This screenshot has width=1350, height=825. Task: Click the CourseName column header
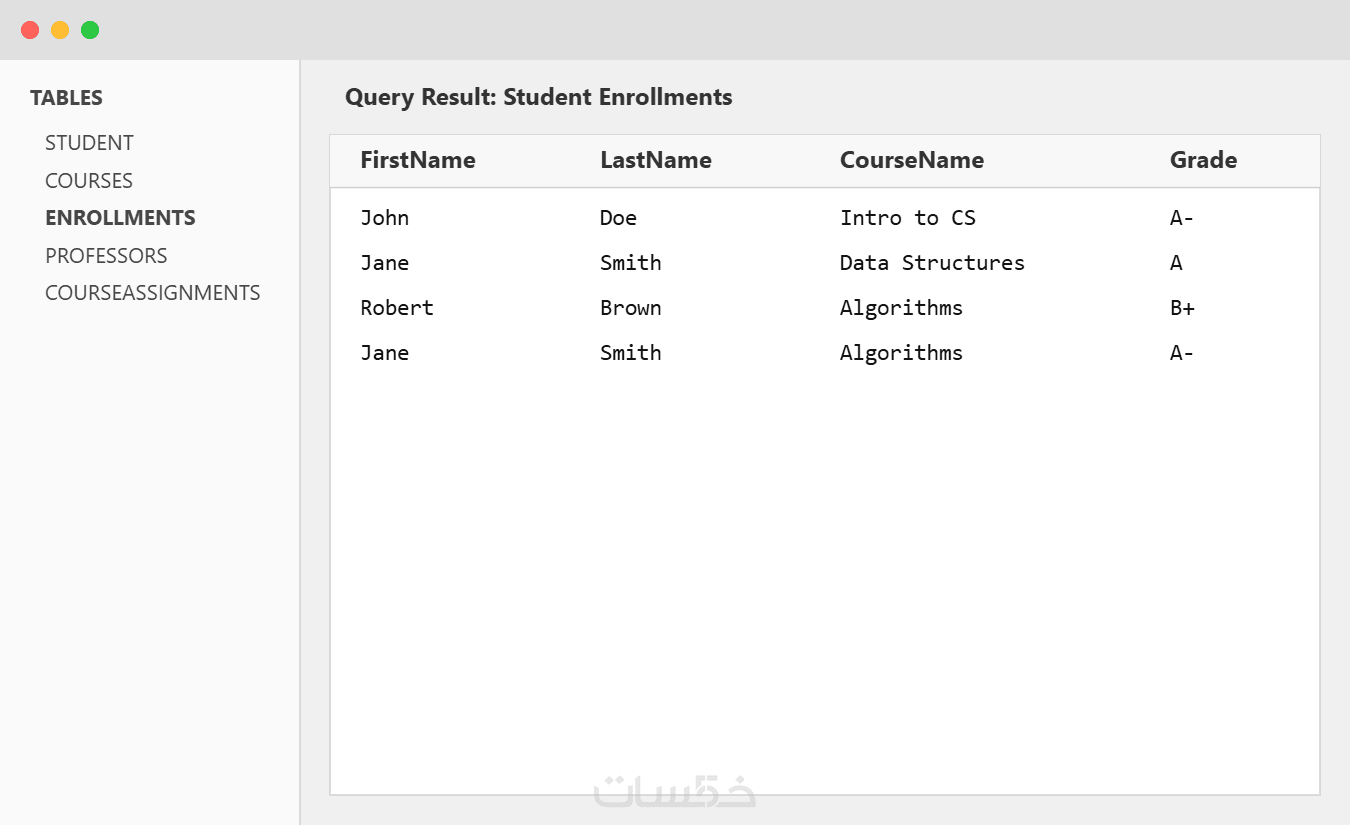click(912, 160)
